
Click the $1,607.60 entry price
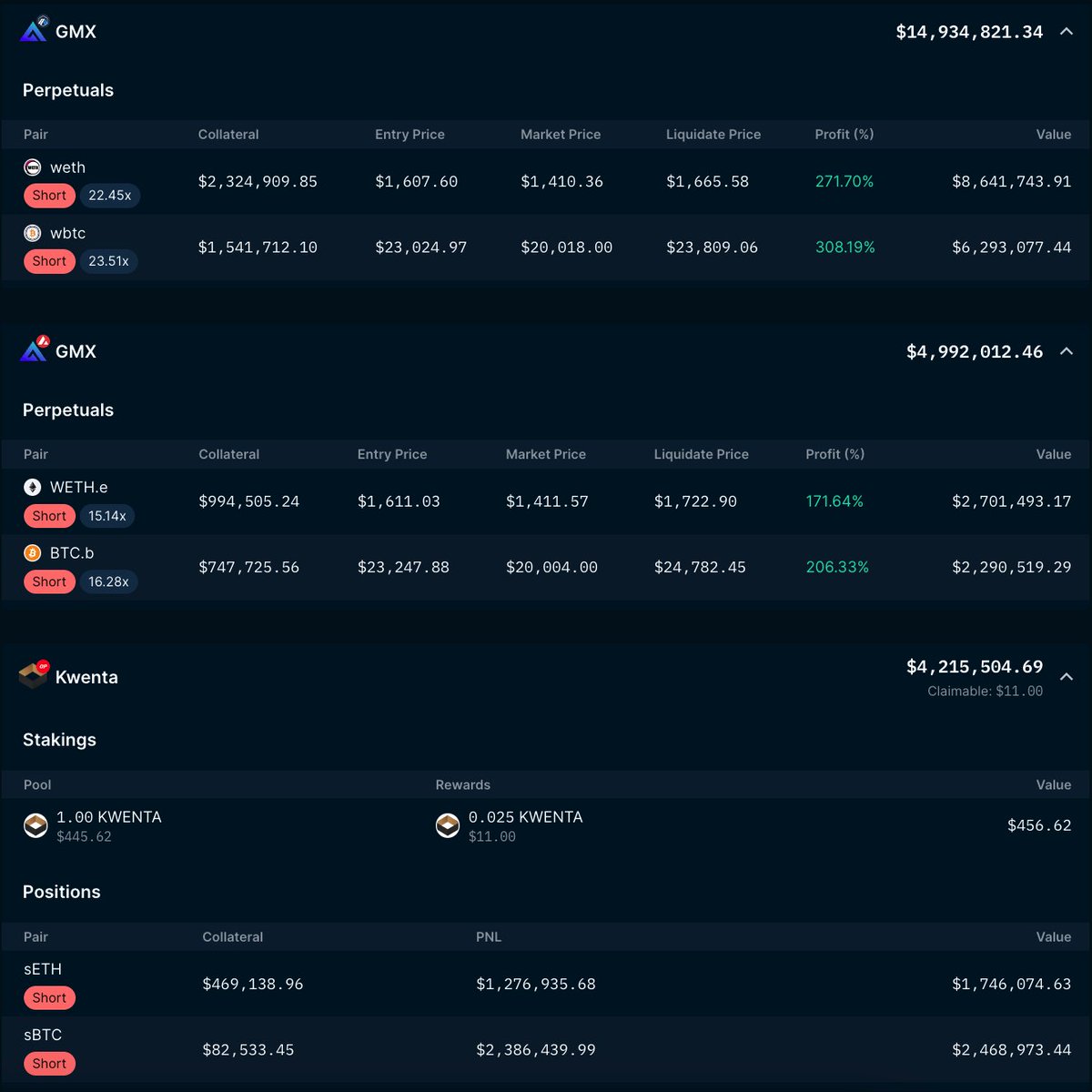pos(417,181)
